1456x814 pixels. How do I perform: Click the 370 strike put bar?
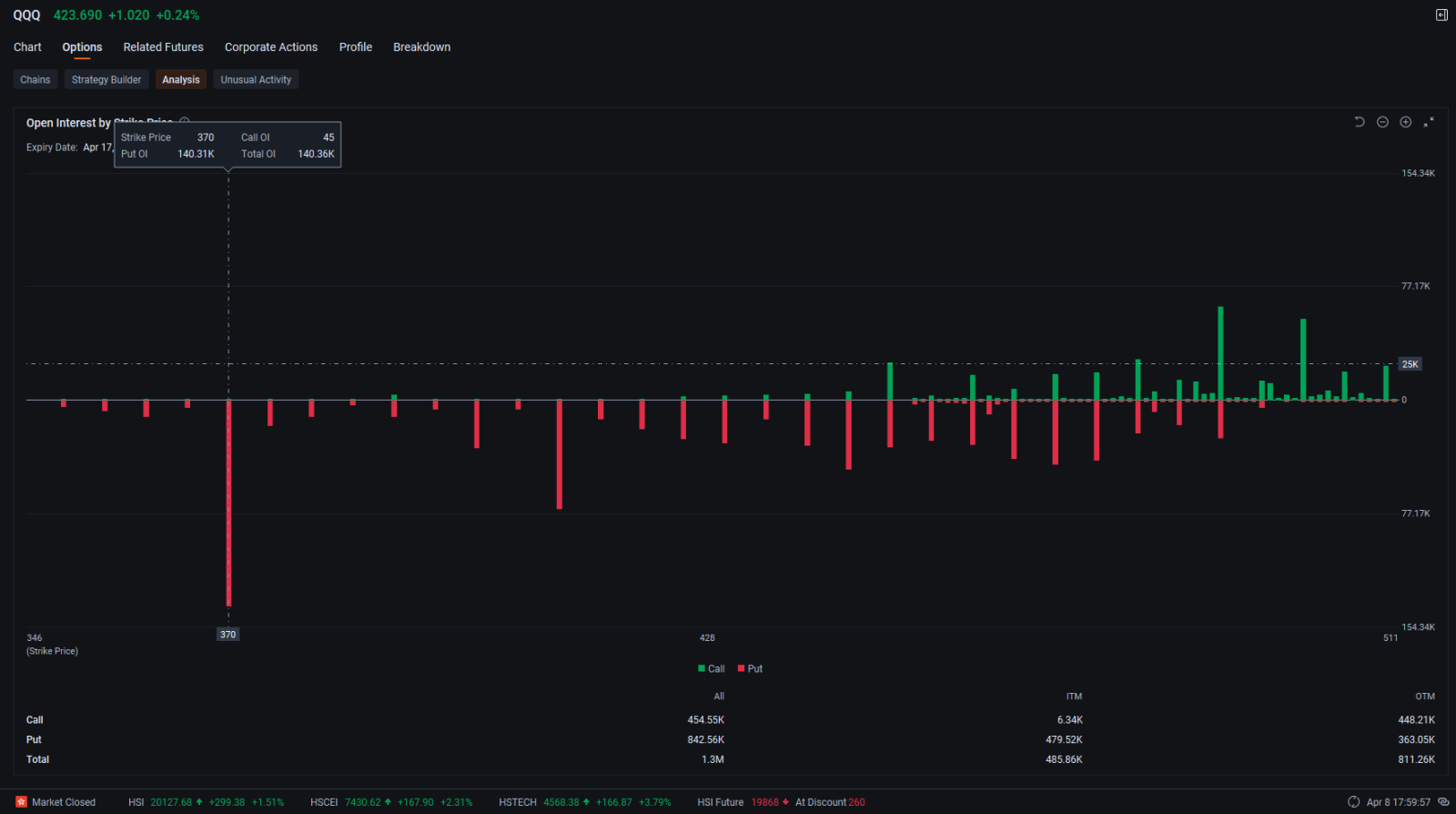228,503
